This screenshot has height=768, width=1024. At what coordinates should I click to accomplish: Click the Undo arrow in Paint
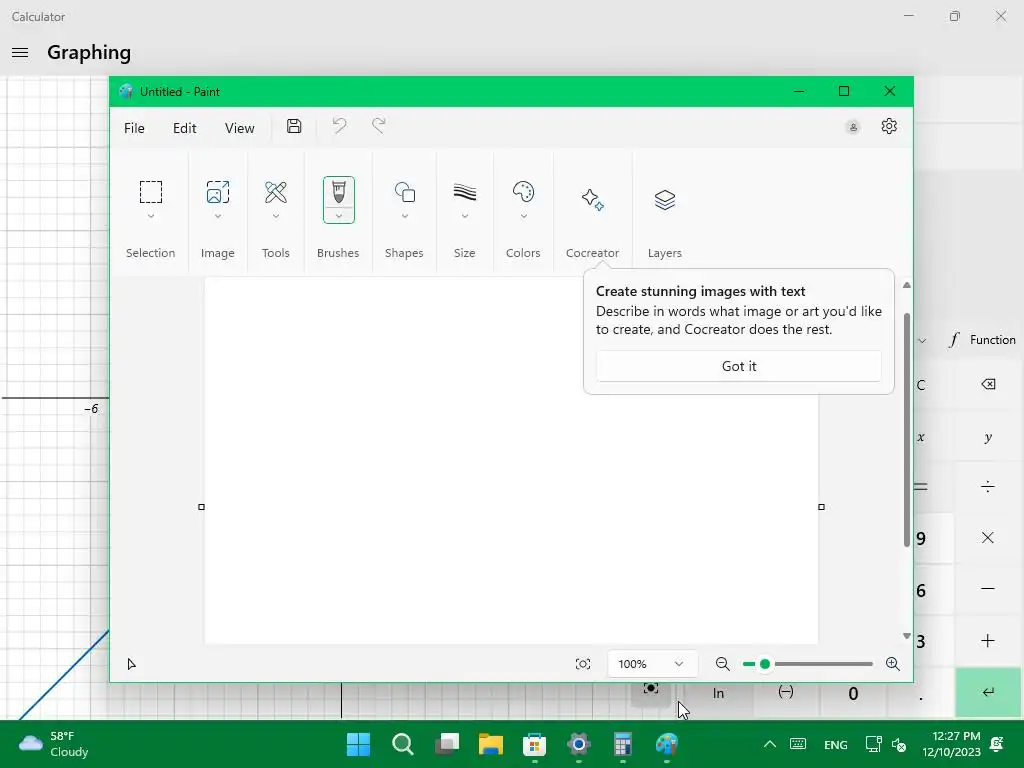click(x=339, y=126)
